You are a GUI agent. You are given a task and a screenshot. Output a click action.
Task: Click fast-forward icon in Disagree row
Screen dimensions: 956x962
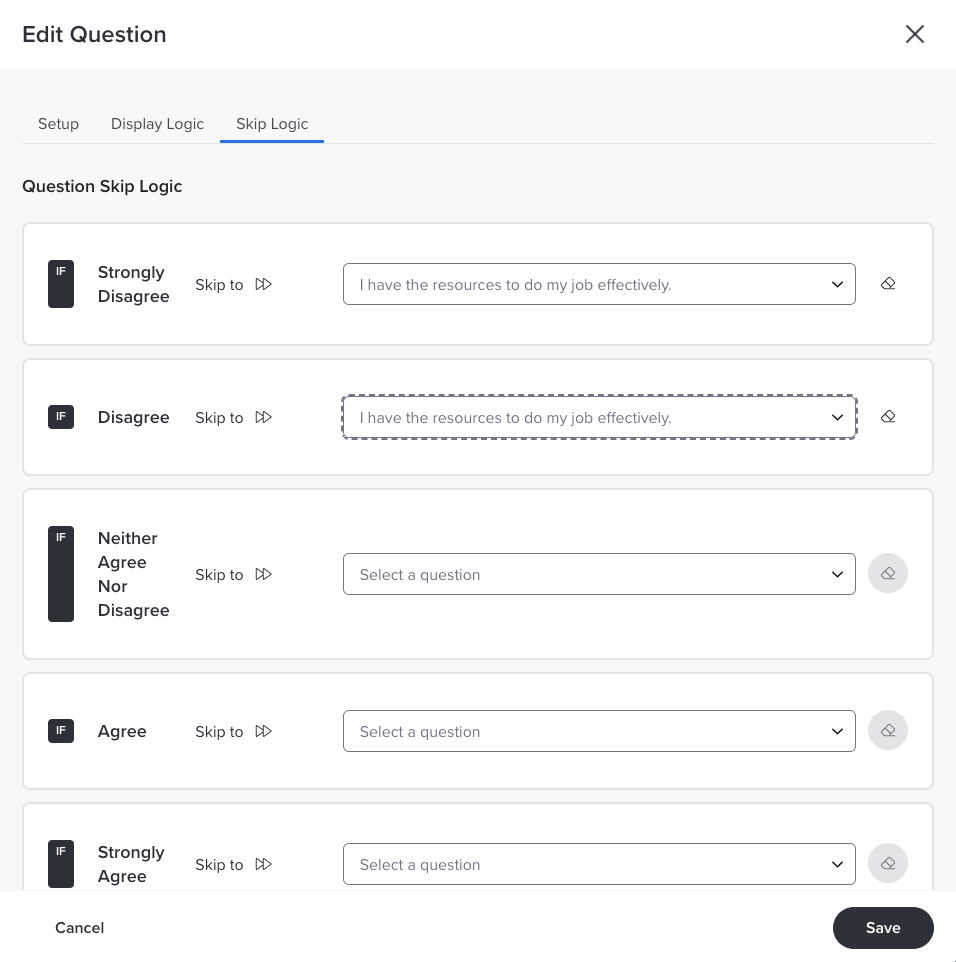263,417
